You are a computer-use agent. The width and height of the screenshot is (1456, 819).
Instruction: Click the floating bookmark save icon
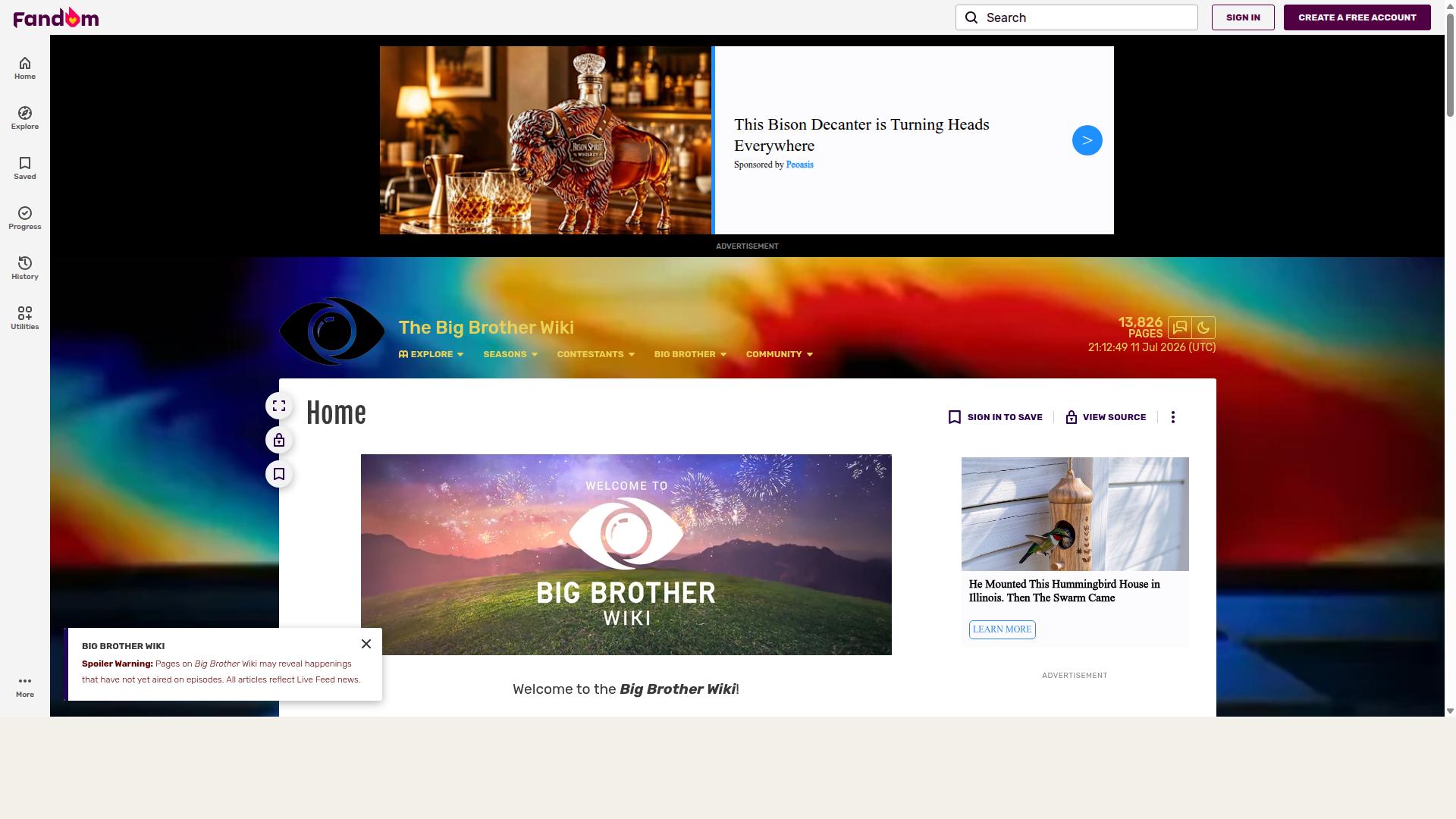[x=279, y=474]
